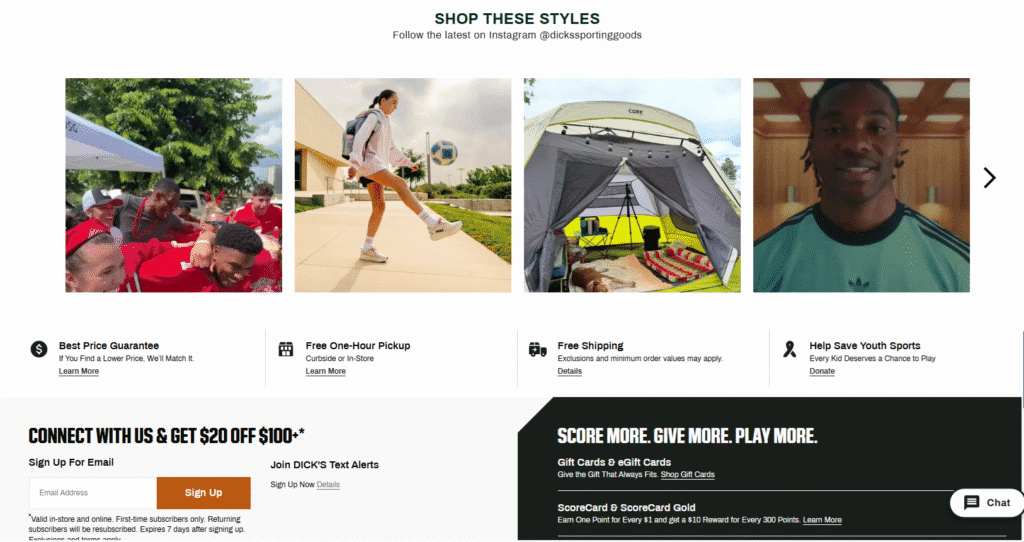This screenshot has width=1024, height=542.
Task: Click the delivery truck Free Shipping icon
Action: [537, 349]
